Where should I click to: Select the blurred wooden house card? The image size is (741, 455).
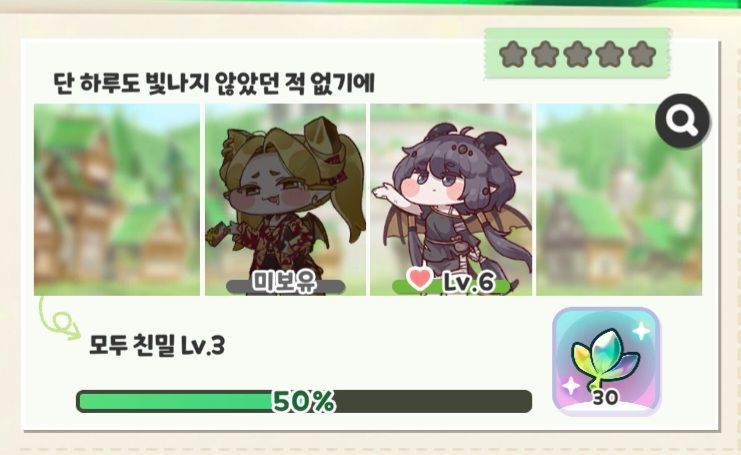(x=117, y=200)
